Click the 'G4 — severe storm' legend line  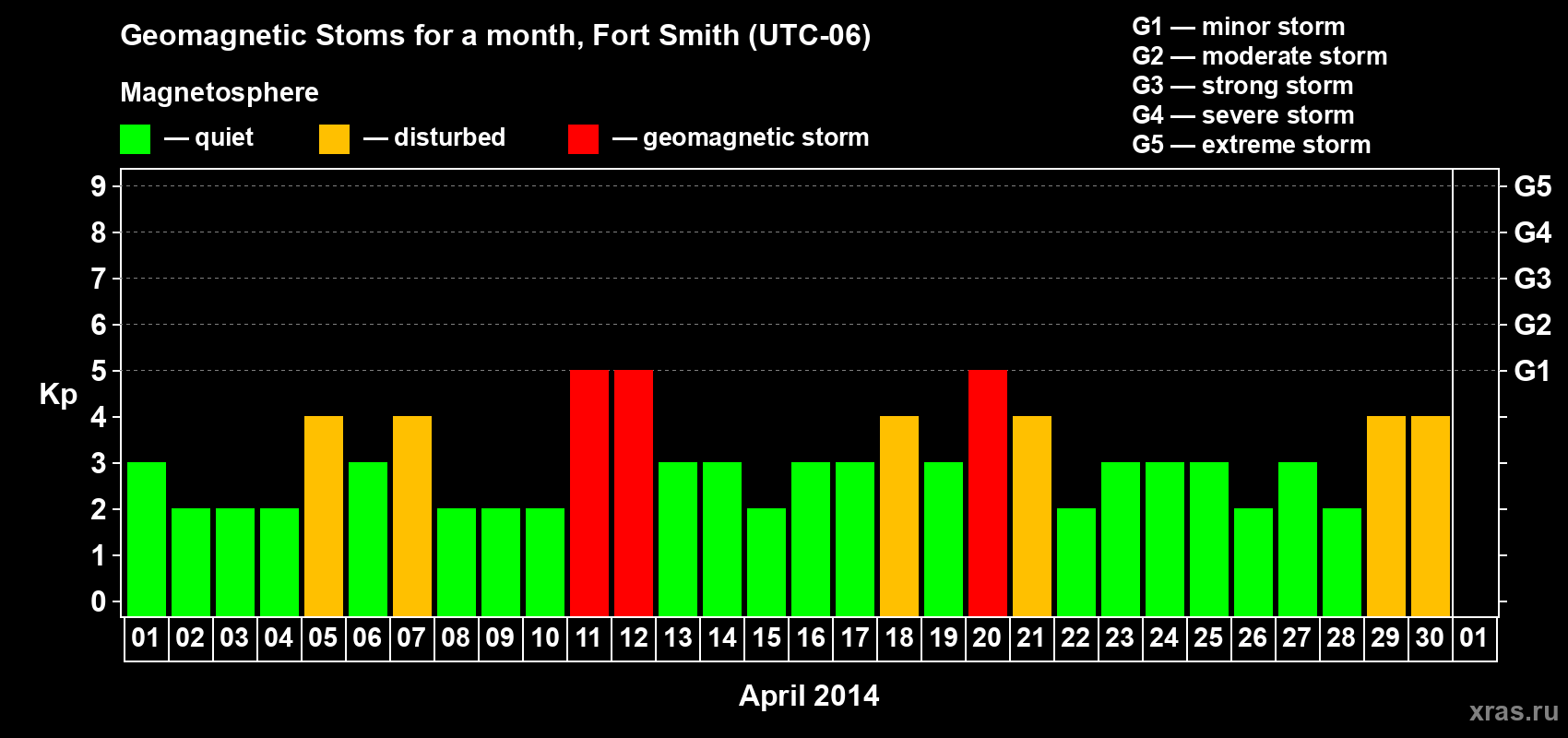pyautogui.click(x=1243, y=115)
